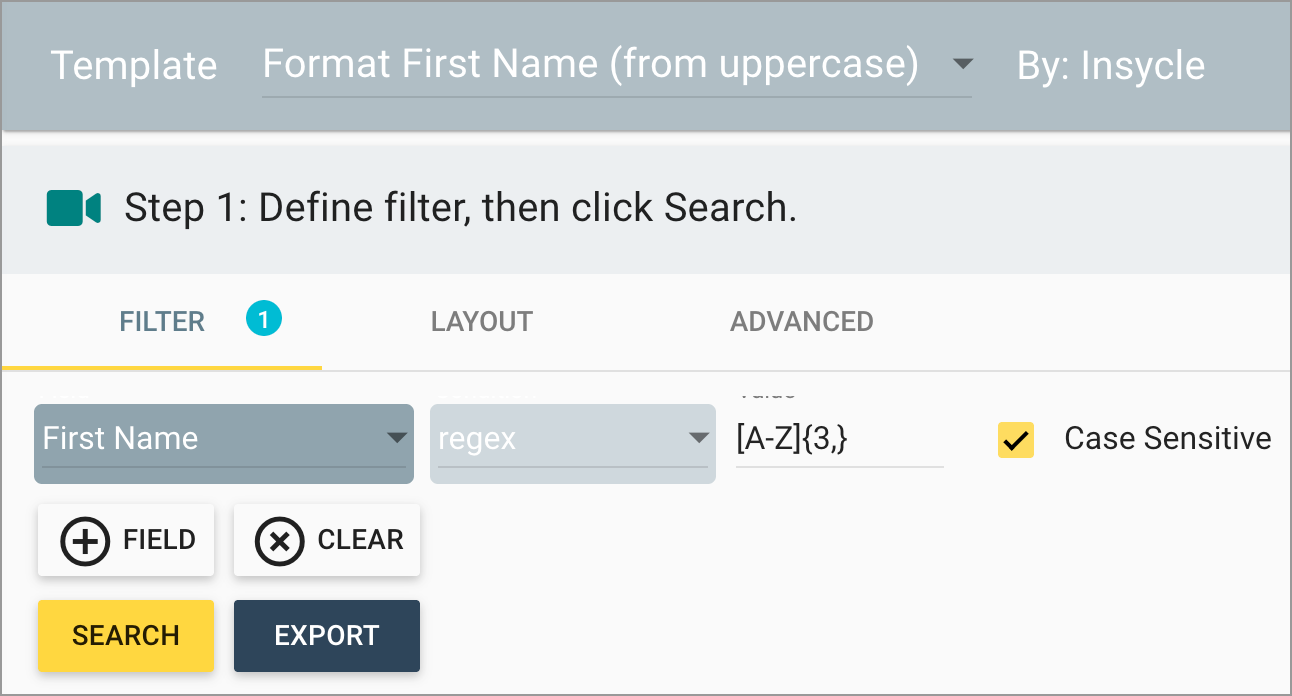Click the yellow SEARCH button

pos(125,635)
